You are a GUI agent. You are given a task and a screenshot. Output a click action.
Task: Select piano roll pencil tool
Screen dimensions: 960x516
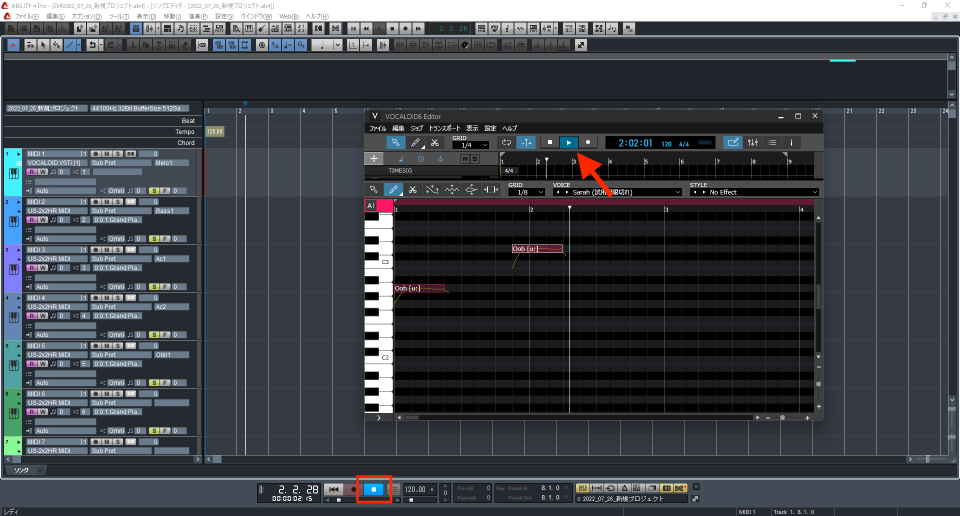point(393,190)
